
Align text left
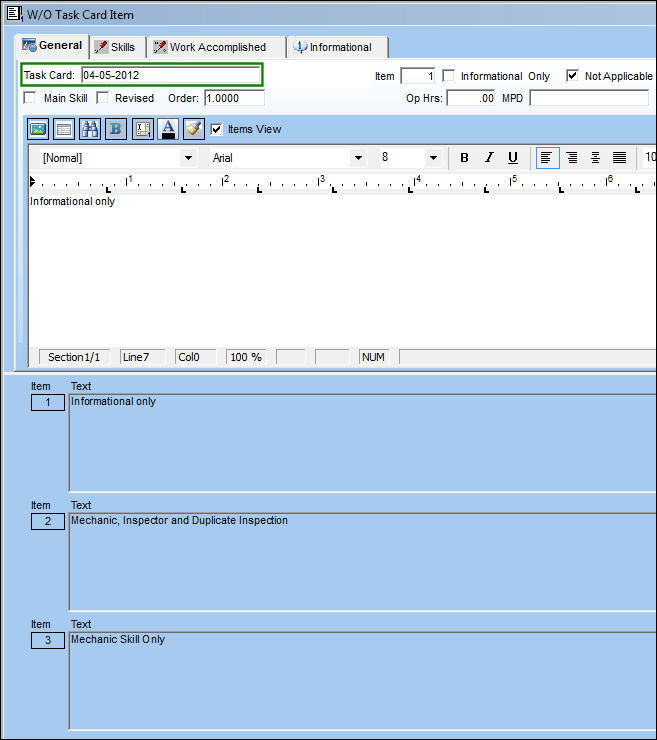[548, 158]
